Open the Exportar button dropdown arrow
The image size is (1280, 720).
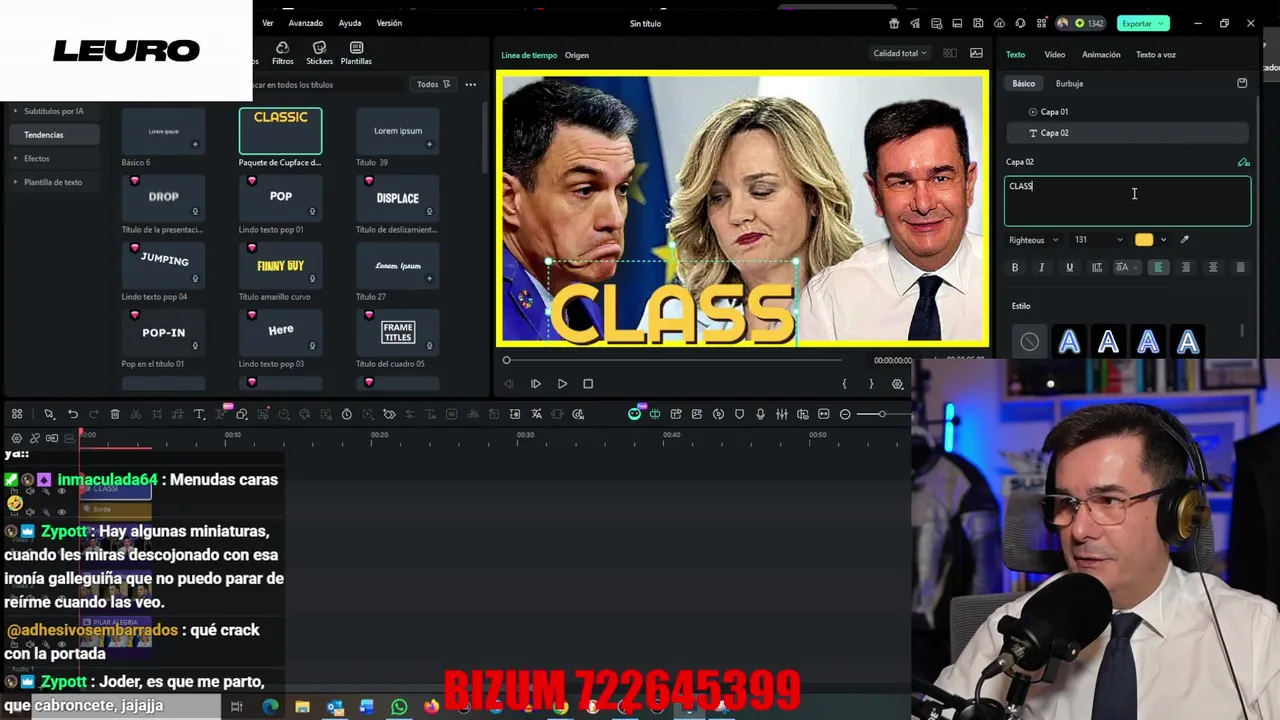coord(1161,23)
